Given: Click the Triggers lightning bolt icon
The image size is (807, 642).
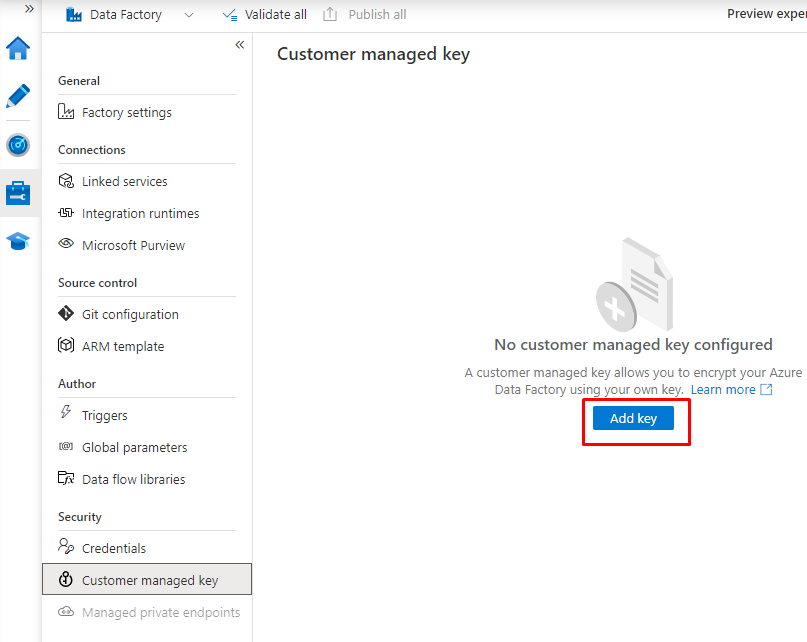Looking at the screenshot, I should click(66, 414).
